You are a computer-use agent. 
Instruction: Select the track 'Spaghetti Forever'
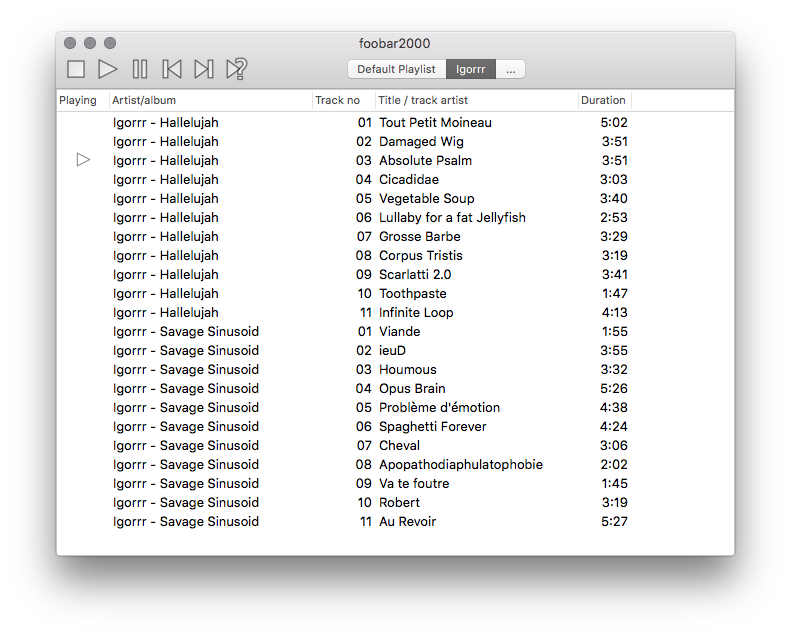433,427
